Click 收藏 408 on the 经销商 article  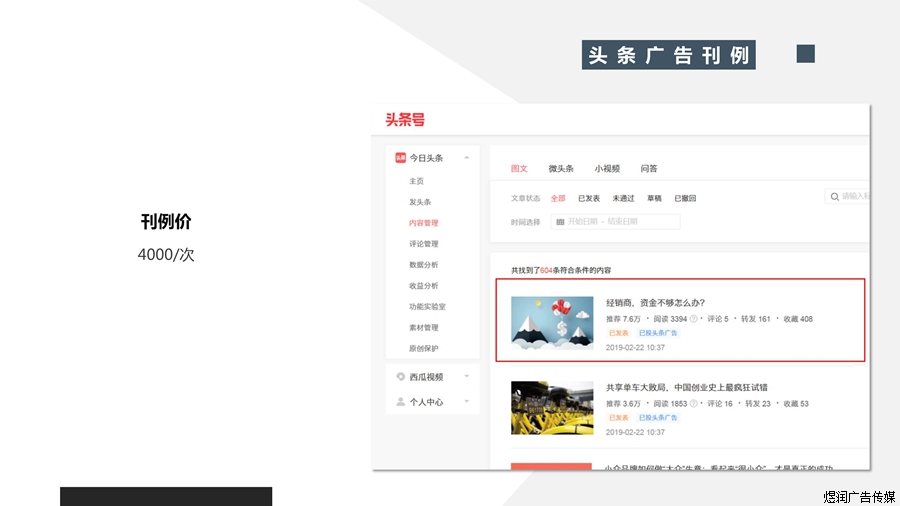coord(798,319)
